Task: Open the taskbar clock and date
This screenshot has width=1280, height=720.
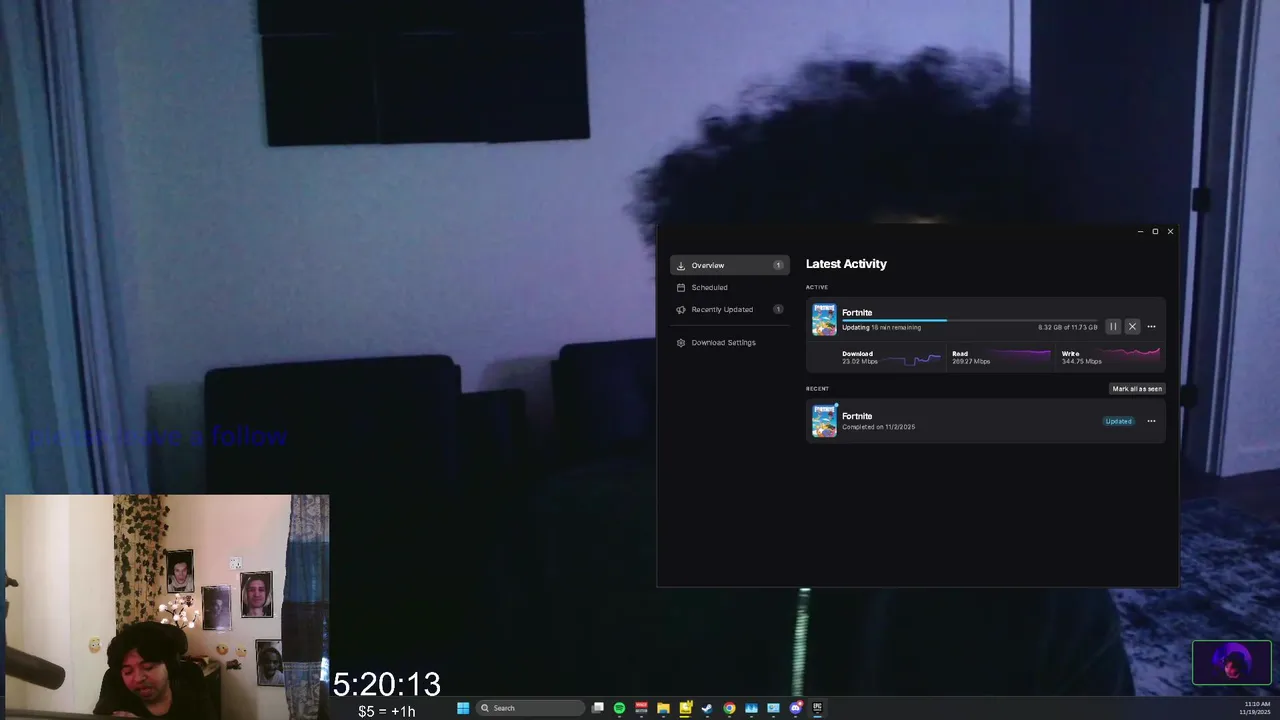Action: 1256,708
